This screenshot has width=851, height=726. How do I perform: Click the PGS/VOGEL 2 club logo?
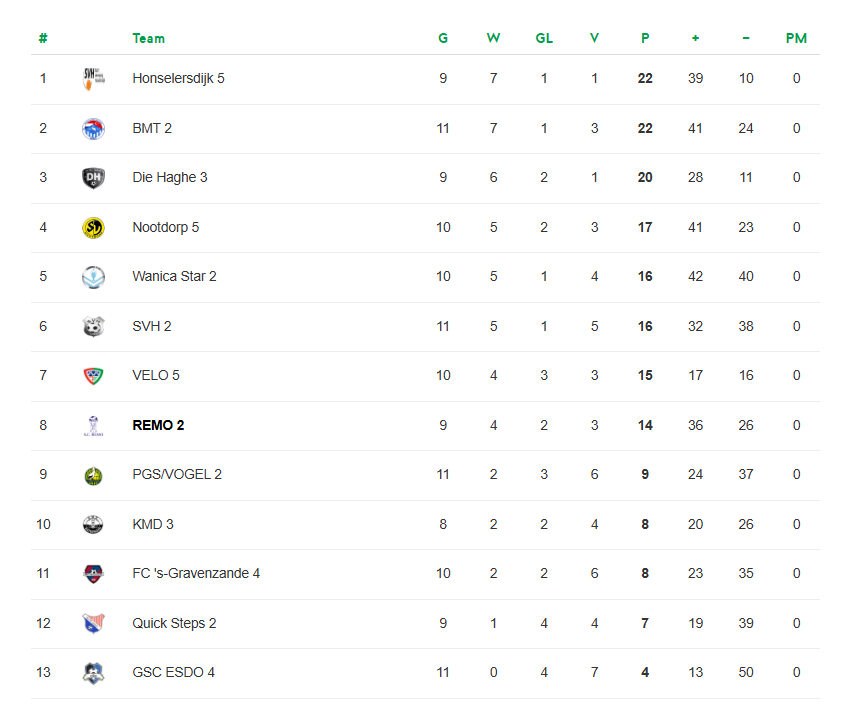pyautogui.click(x=92, y=475)
